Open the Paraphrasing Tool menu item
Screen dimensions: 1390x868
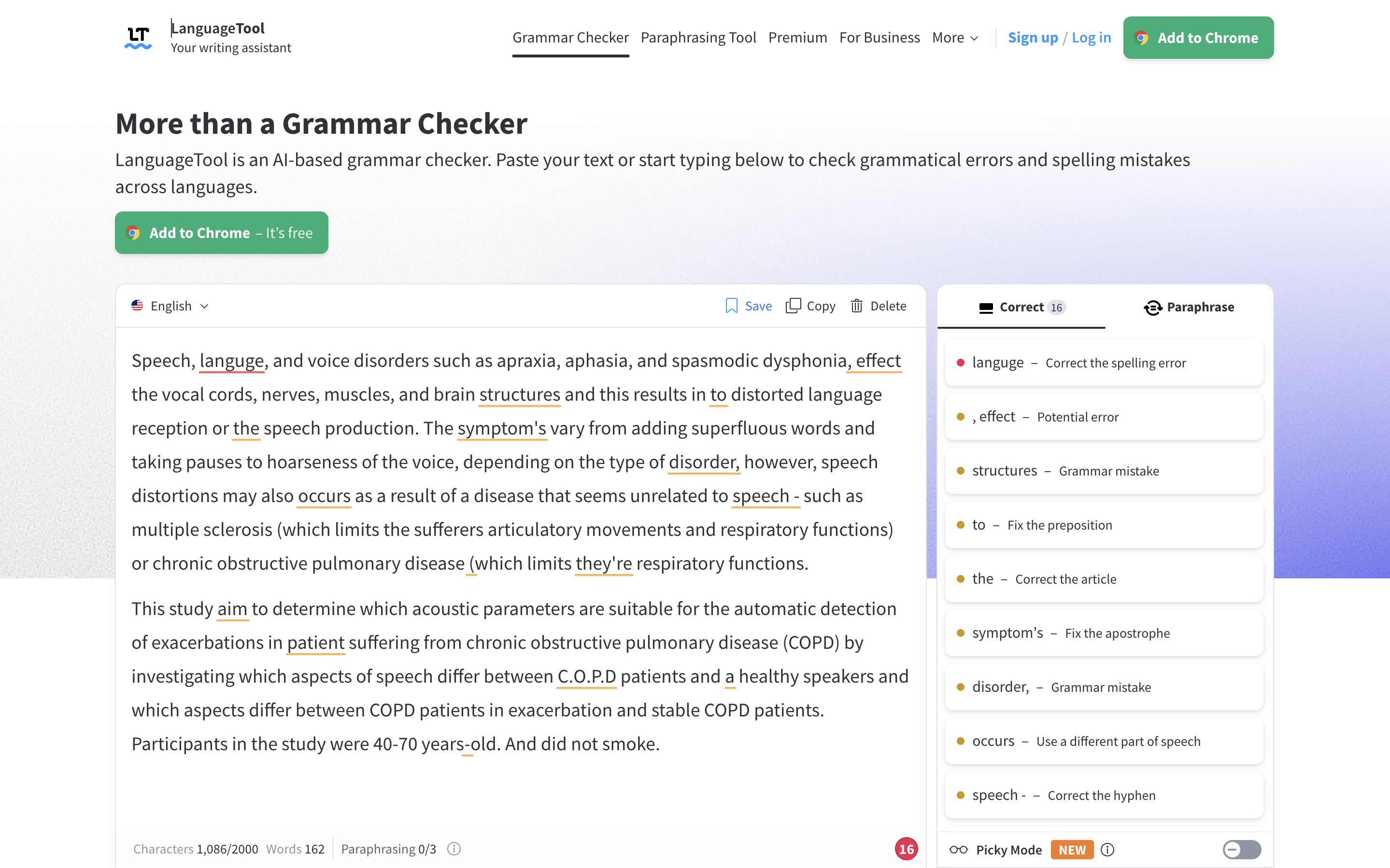click(x=698, y=38)
